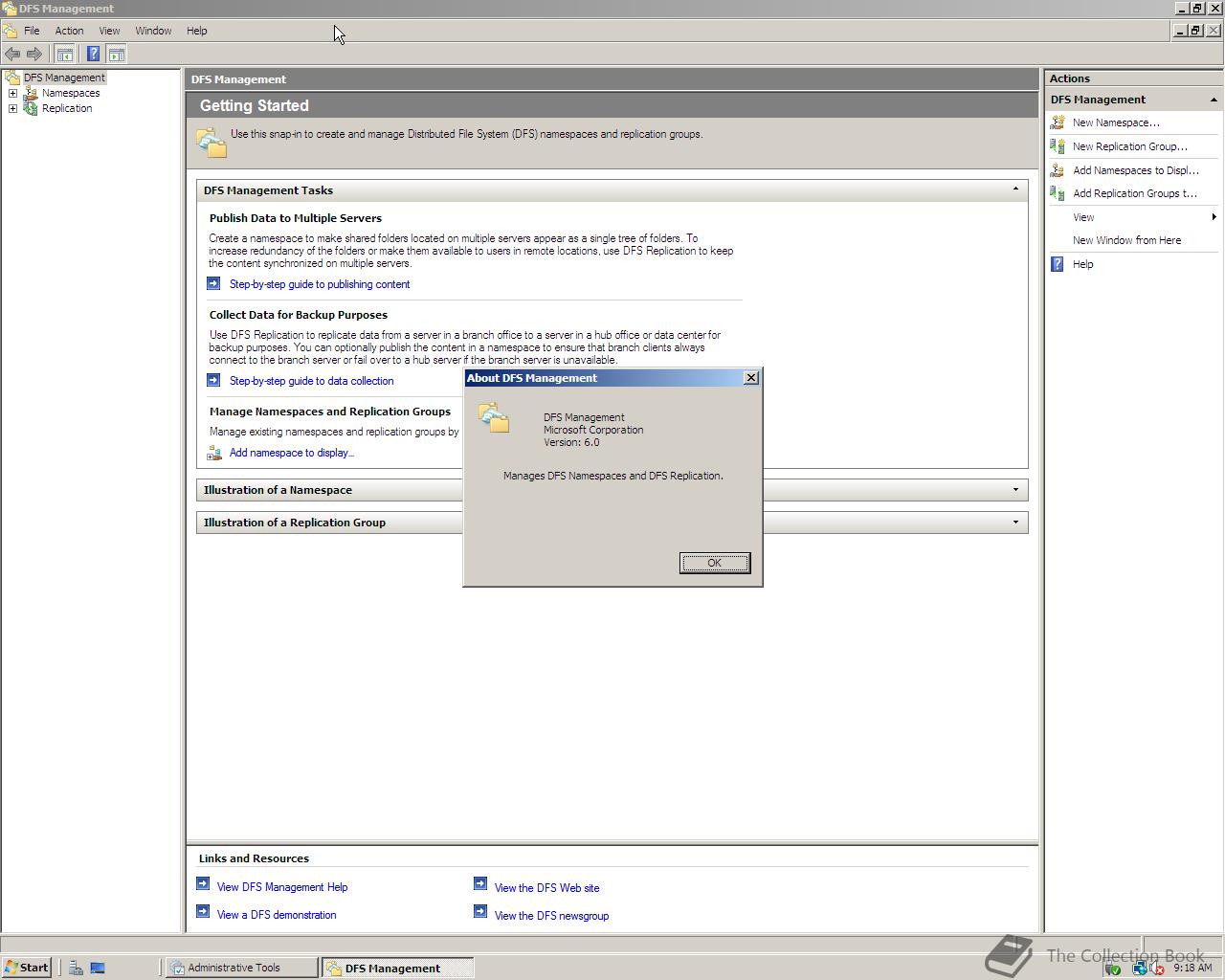Click the Back arrow toolbar icon

[x=12, y=55]
